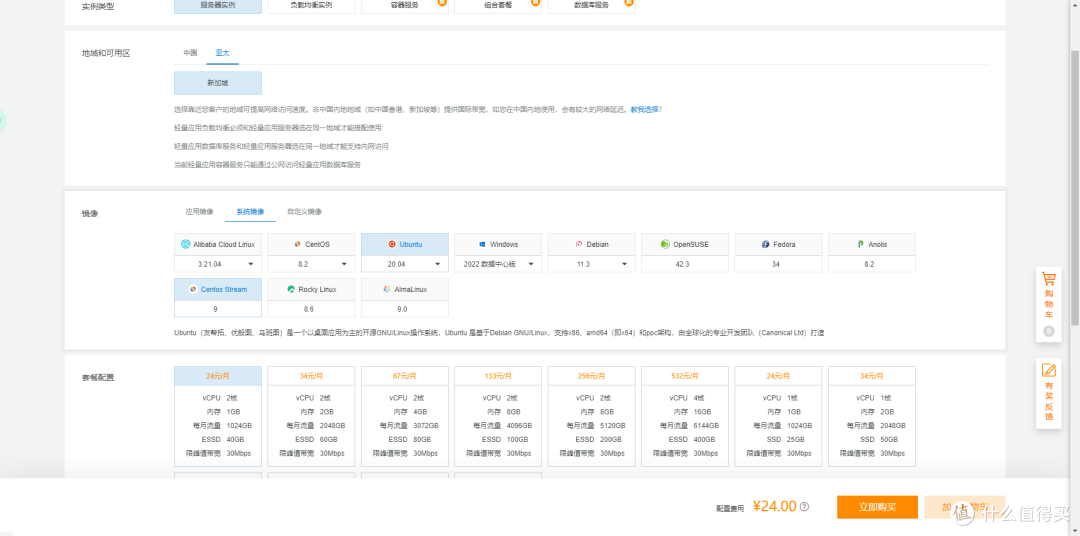
Task: Select the Fedora image
Action: pos(778,244)
